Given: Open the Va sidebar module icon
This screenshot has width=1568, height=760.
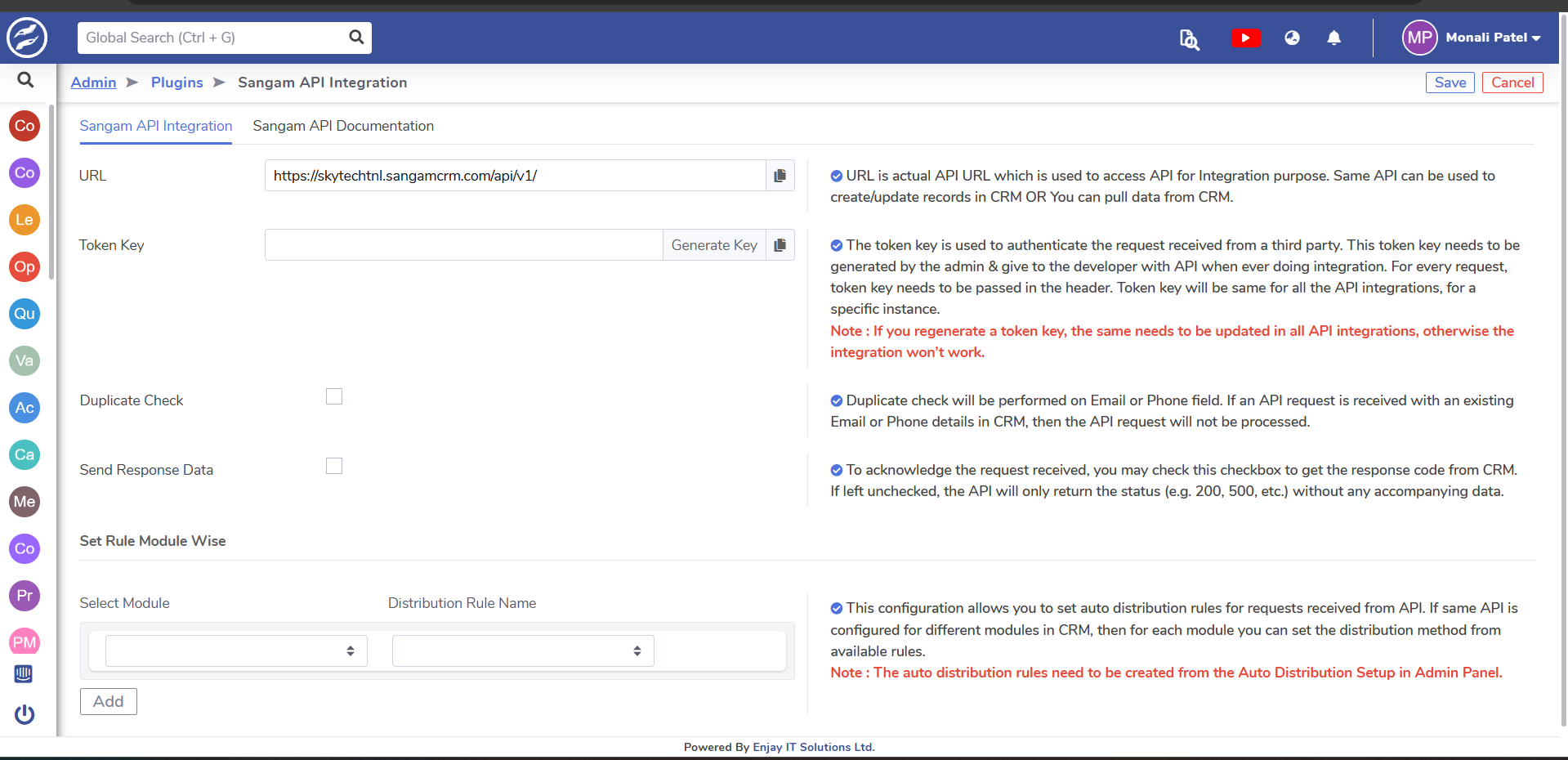Looking at the screenshot, I should (x=25, y=360).
